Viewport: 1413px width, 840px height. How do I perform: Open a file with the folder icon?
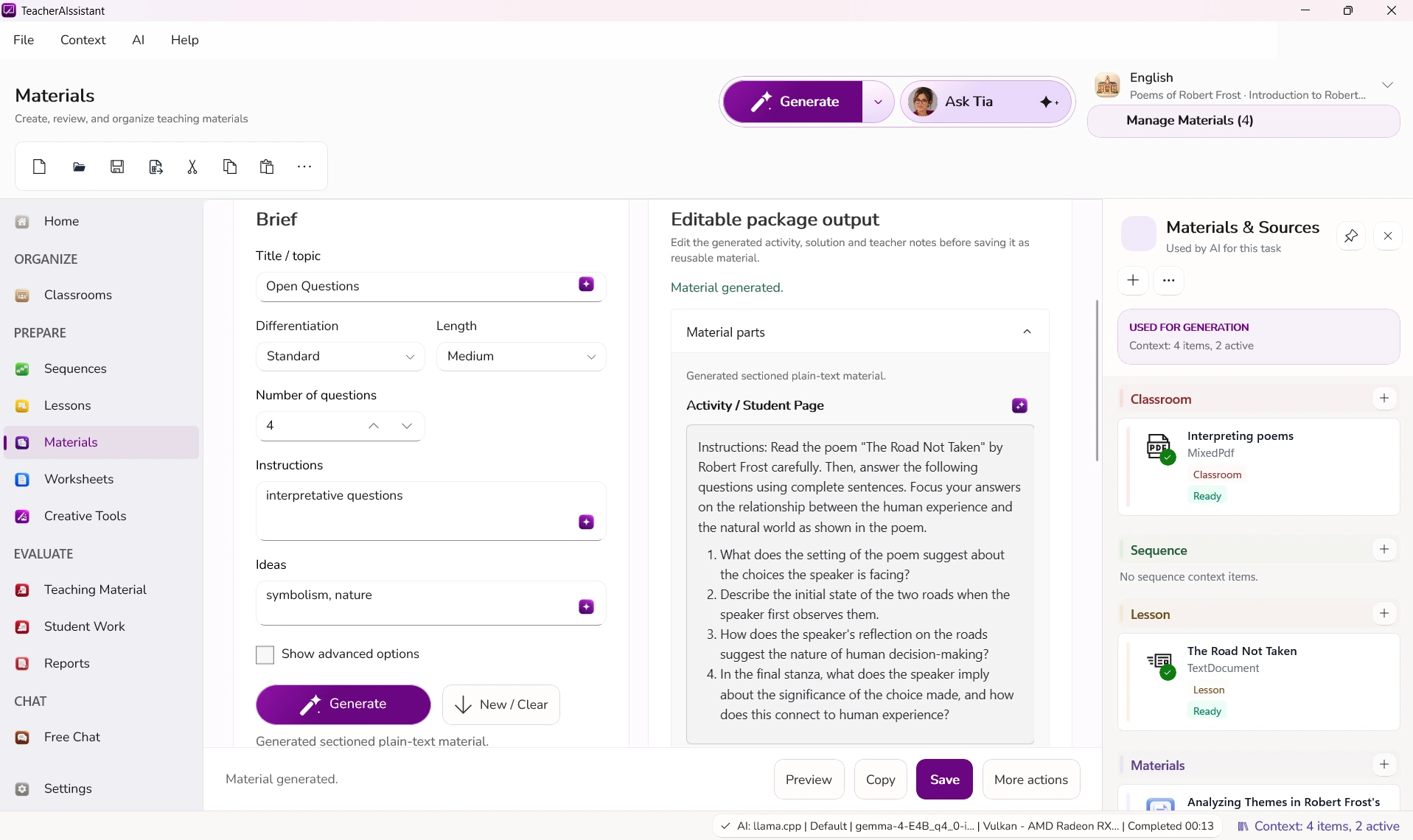[x=79, y=167]
